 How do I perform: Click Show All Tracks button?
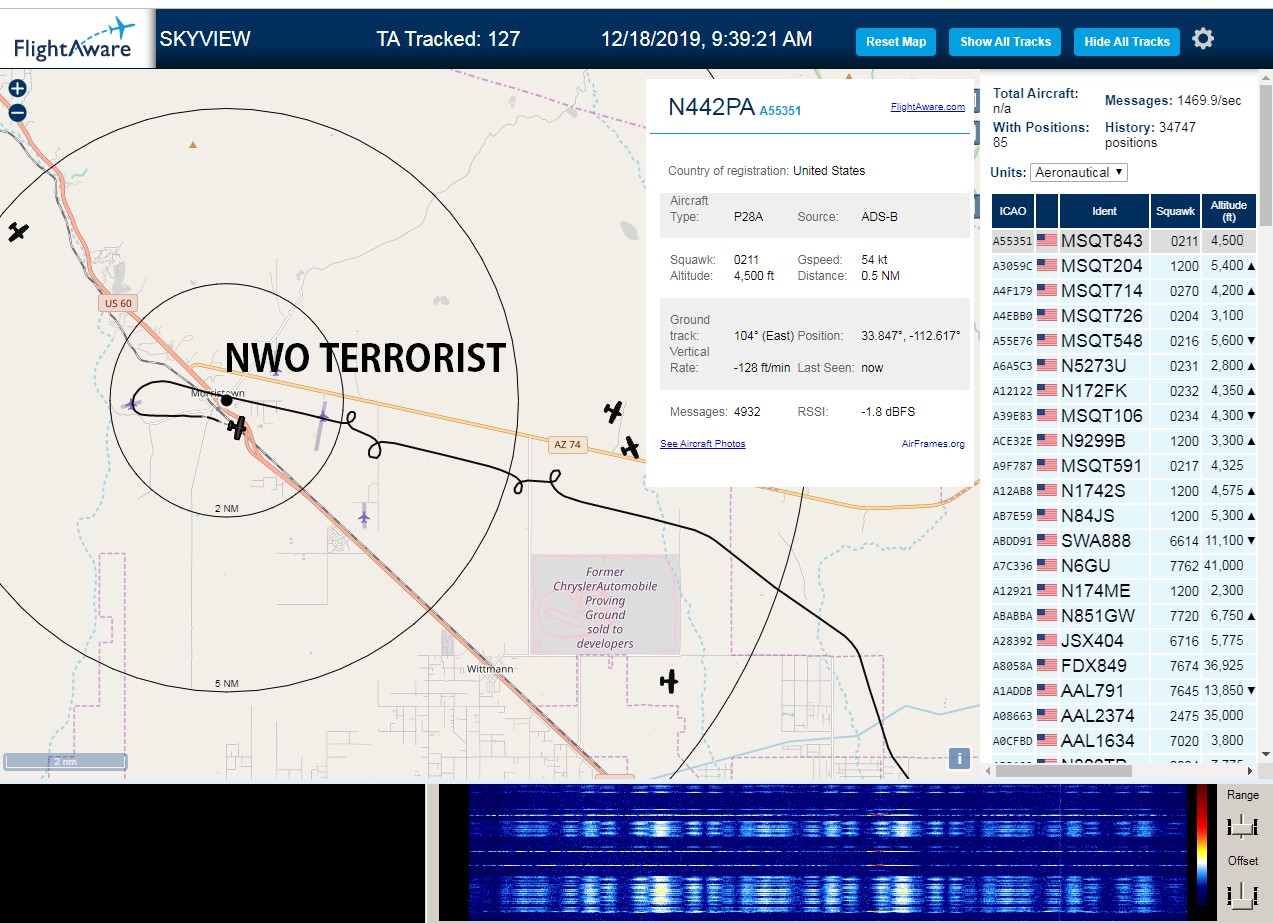pos(1005,42)
